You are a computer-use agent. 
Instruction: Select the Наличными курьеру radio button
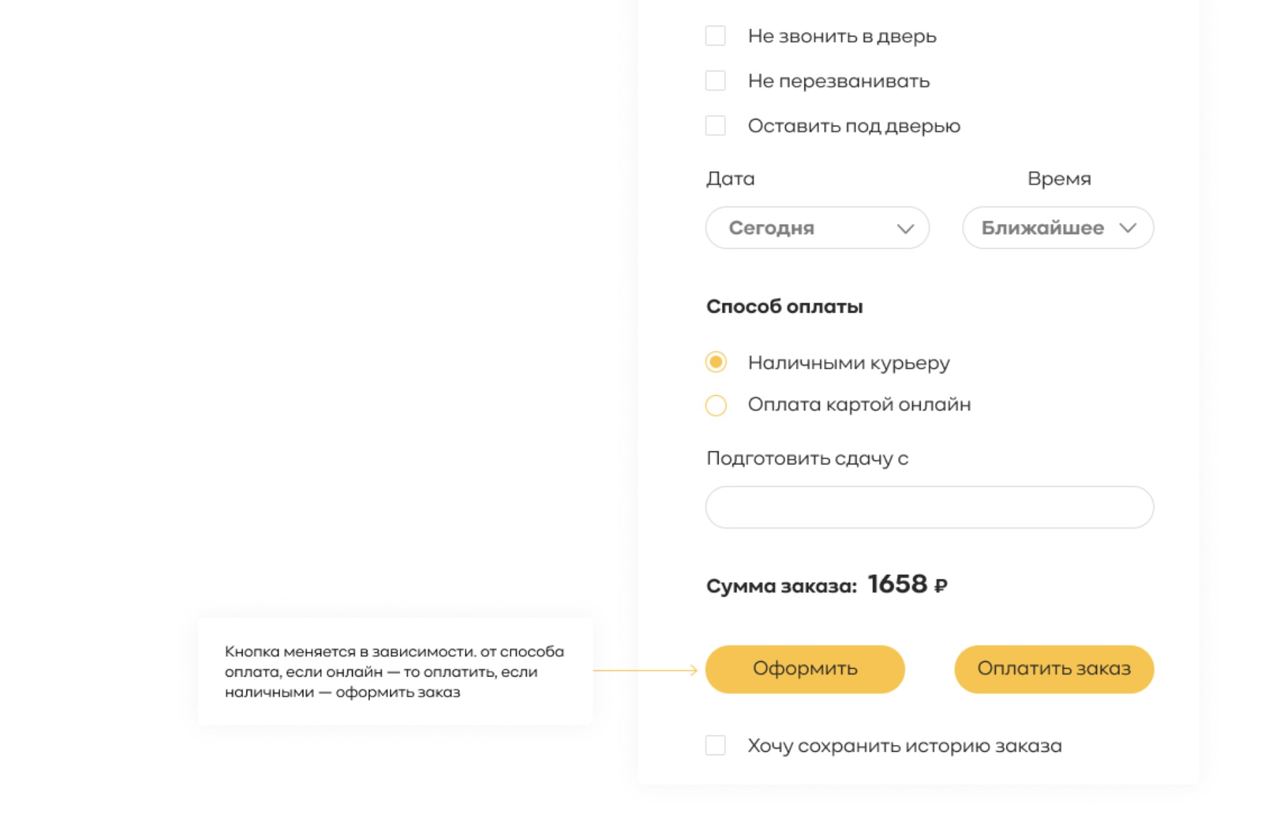click(716, 362)
